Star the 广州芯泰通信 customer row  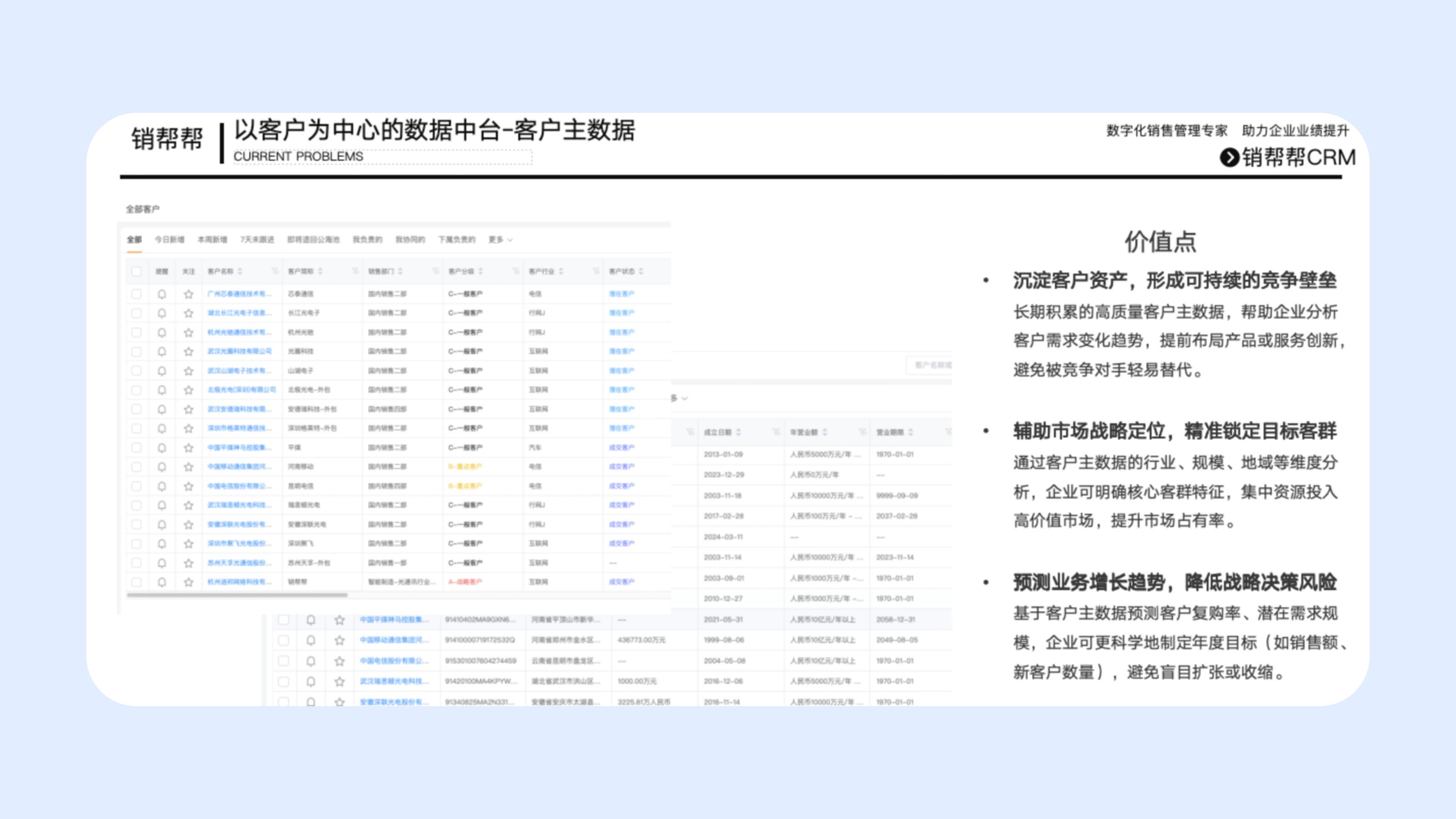coord(189,294)
